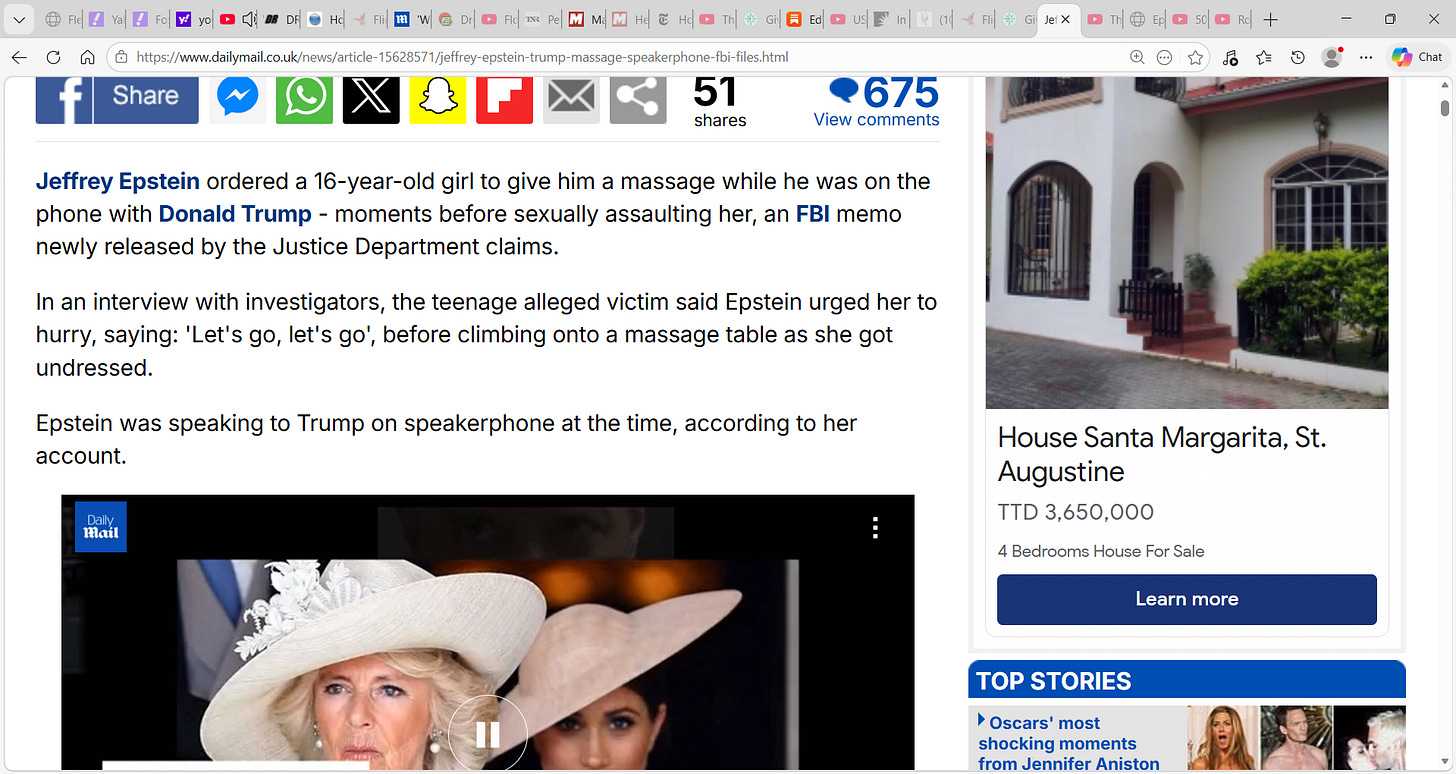Close the current Jeffrey Epstein article tab
Viewport: 1456px width, 774px height.
pyautogui.click(x=1066, y=19)
